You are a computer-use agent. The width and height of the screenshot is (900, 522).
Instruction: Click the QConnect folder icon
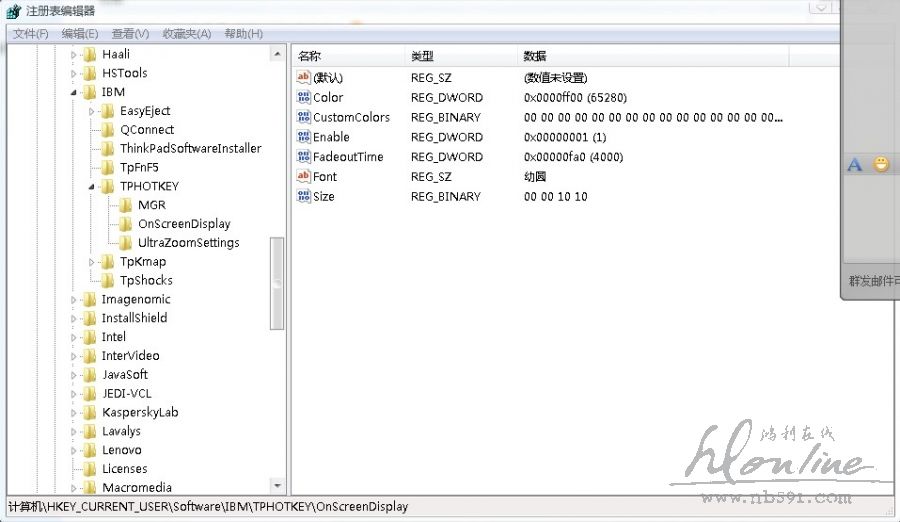tap(107, 130)
